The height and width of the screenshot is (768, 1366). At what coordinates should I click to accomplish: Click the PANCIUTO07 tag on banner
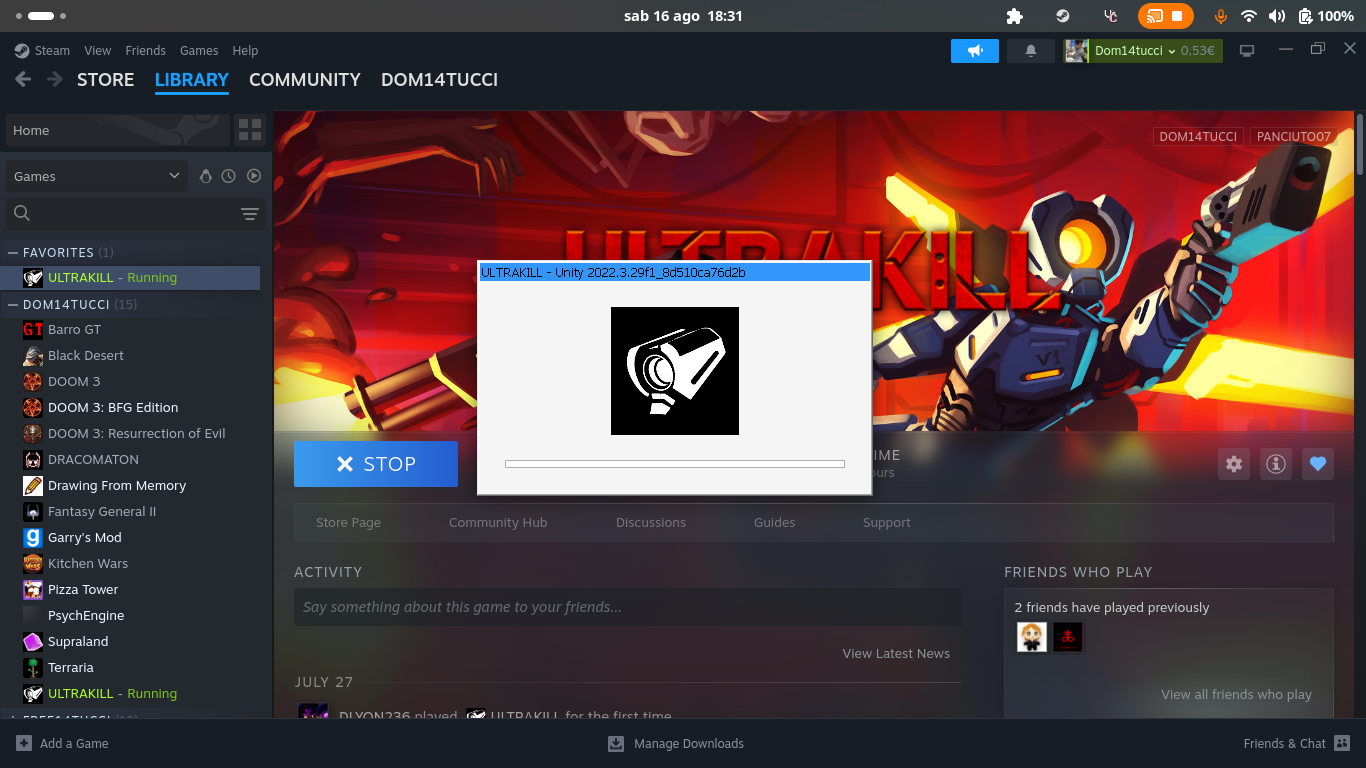click(x=1294, y=137)
